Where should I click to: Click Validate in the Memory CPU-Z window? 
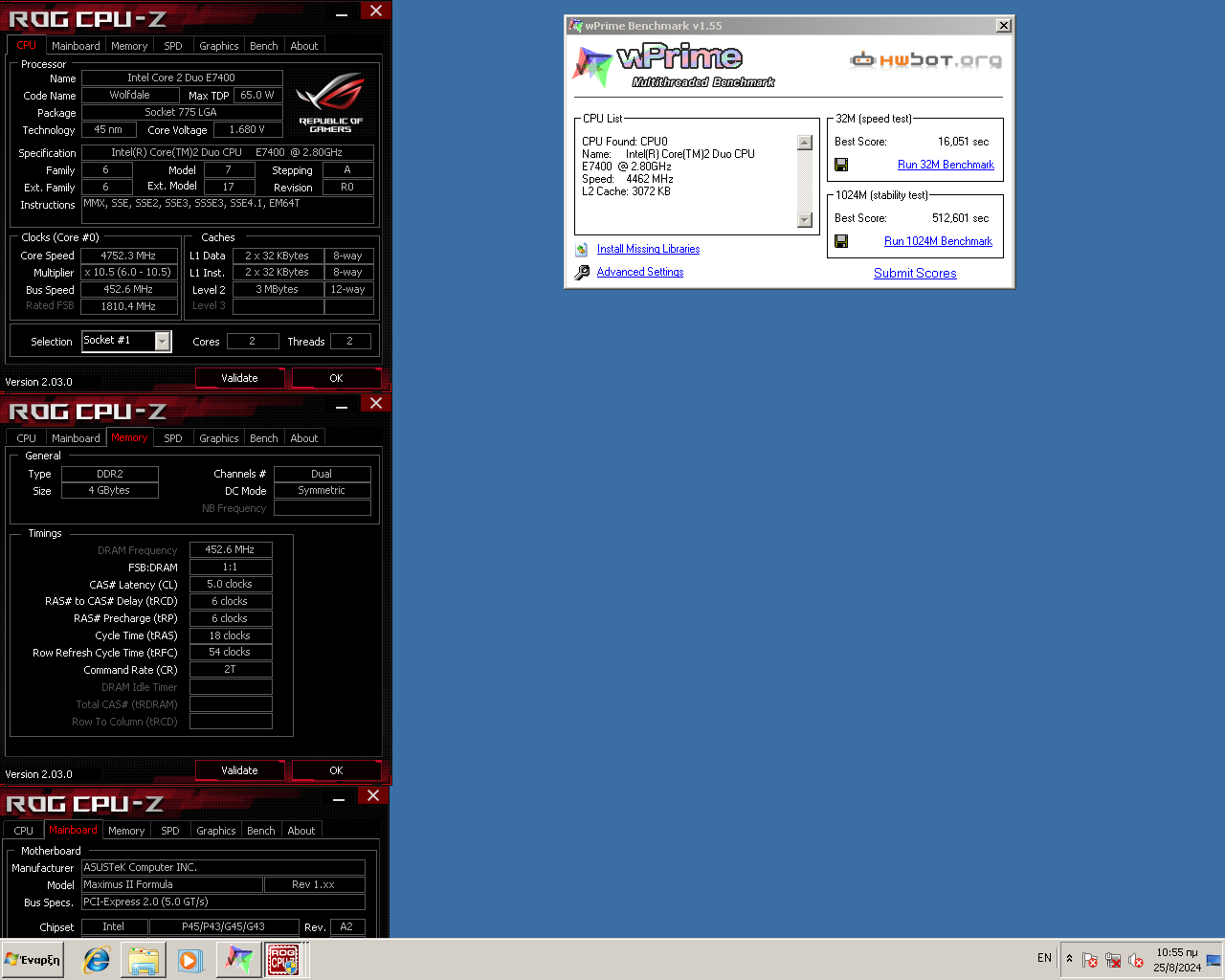coord(239,770)
